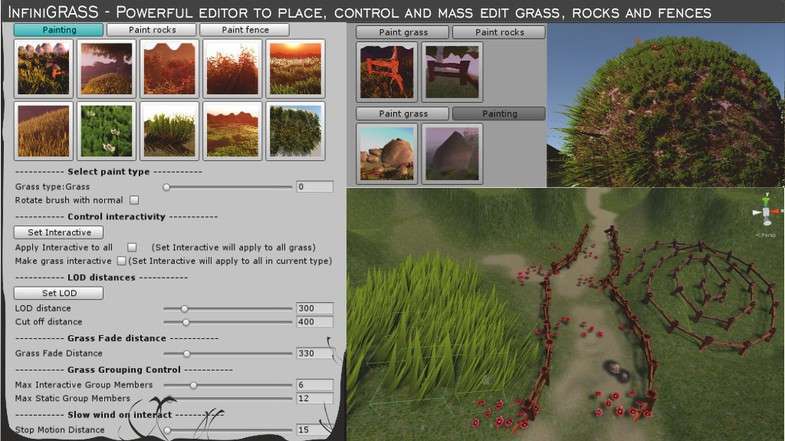Select the red wooden fence thumbnail
This screenshot has width=785, height=441.
[386, 72]
